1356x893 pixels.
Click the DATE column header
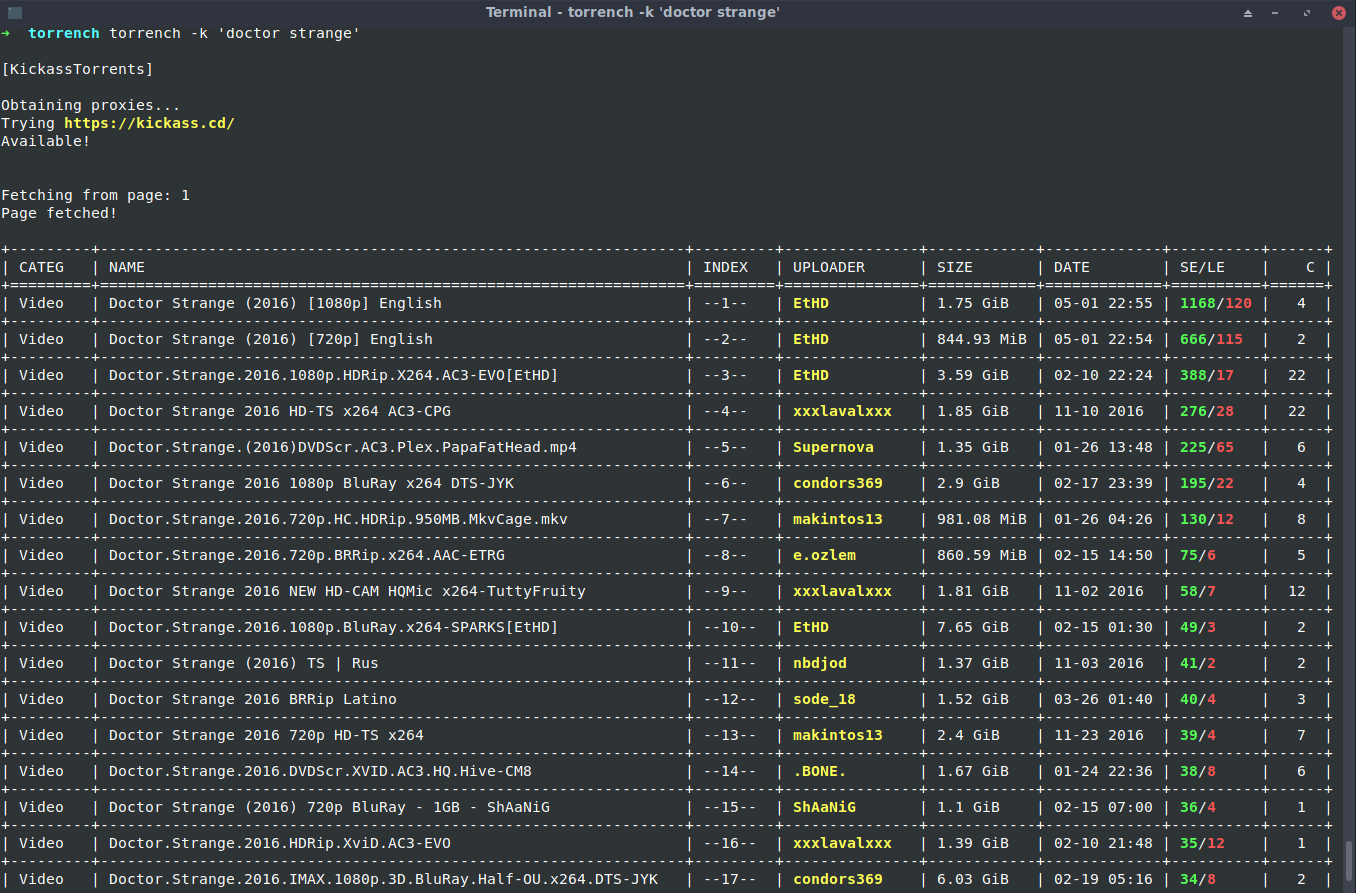1072,267
